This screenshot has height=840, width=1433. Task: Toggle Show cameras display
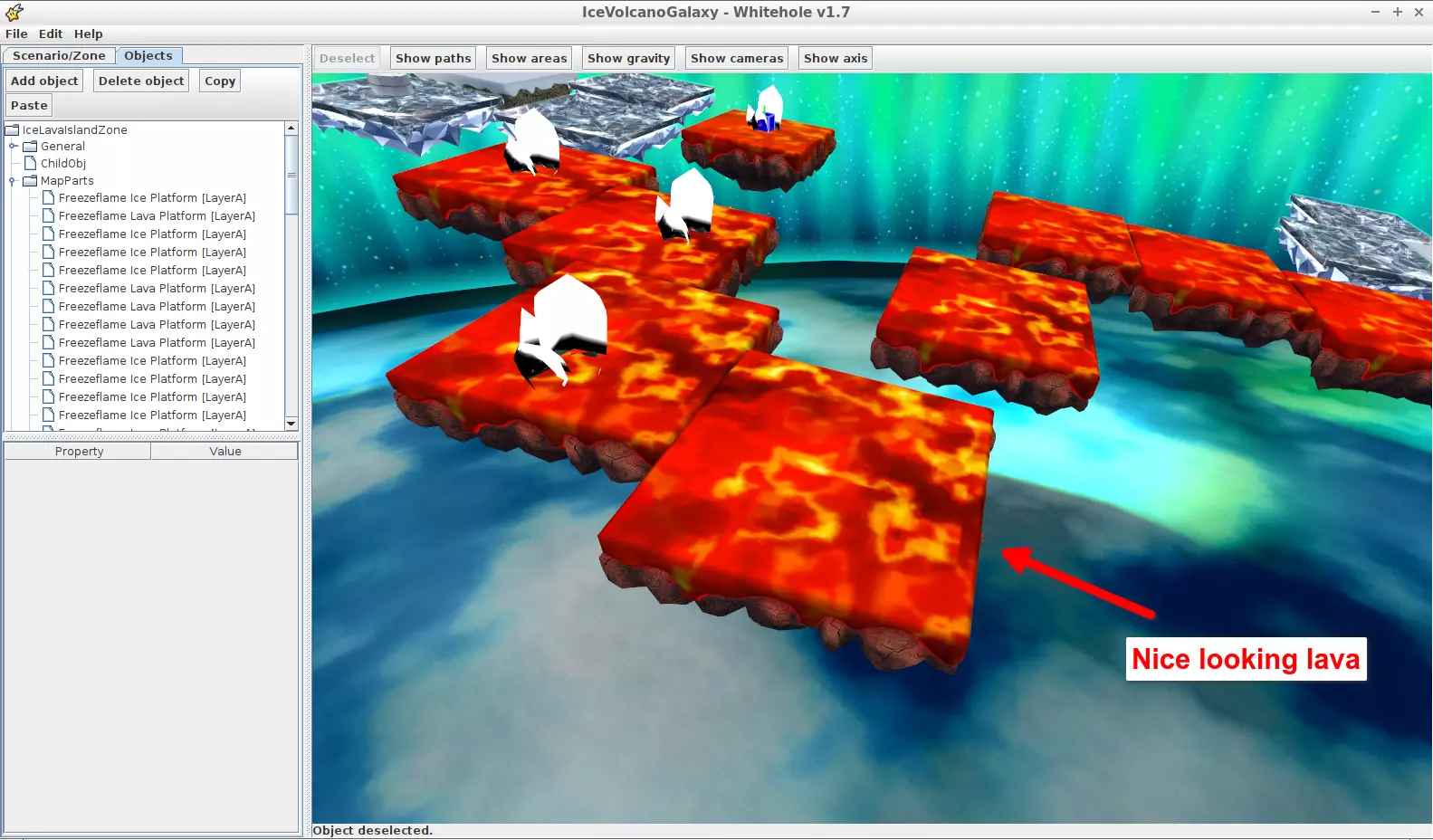tap(737, 58)
